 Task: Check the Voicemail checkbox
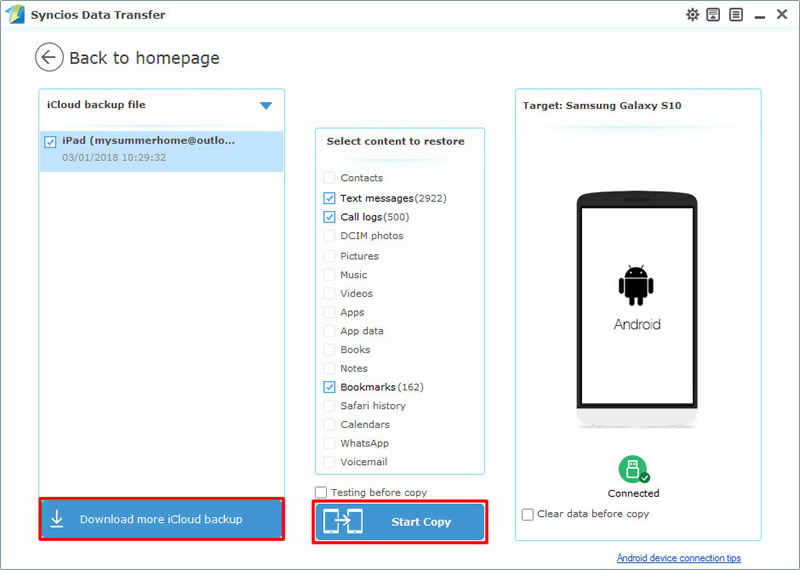(329, 462)
